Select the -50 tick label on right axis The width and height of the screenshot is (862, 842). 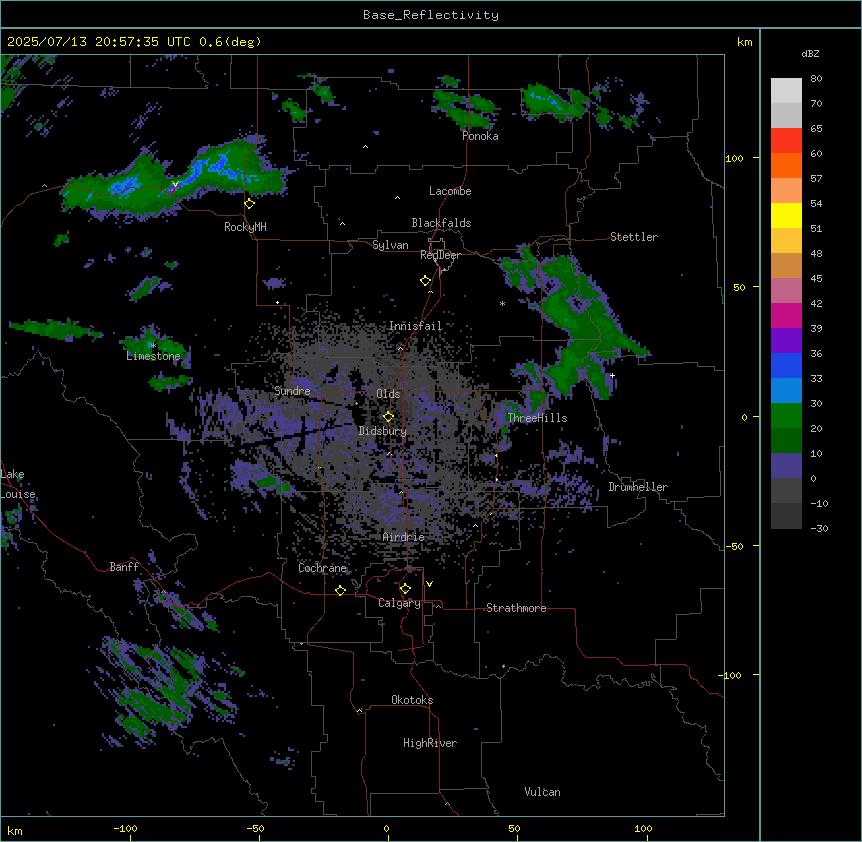(734, 546)
